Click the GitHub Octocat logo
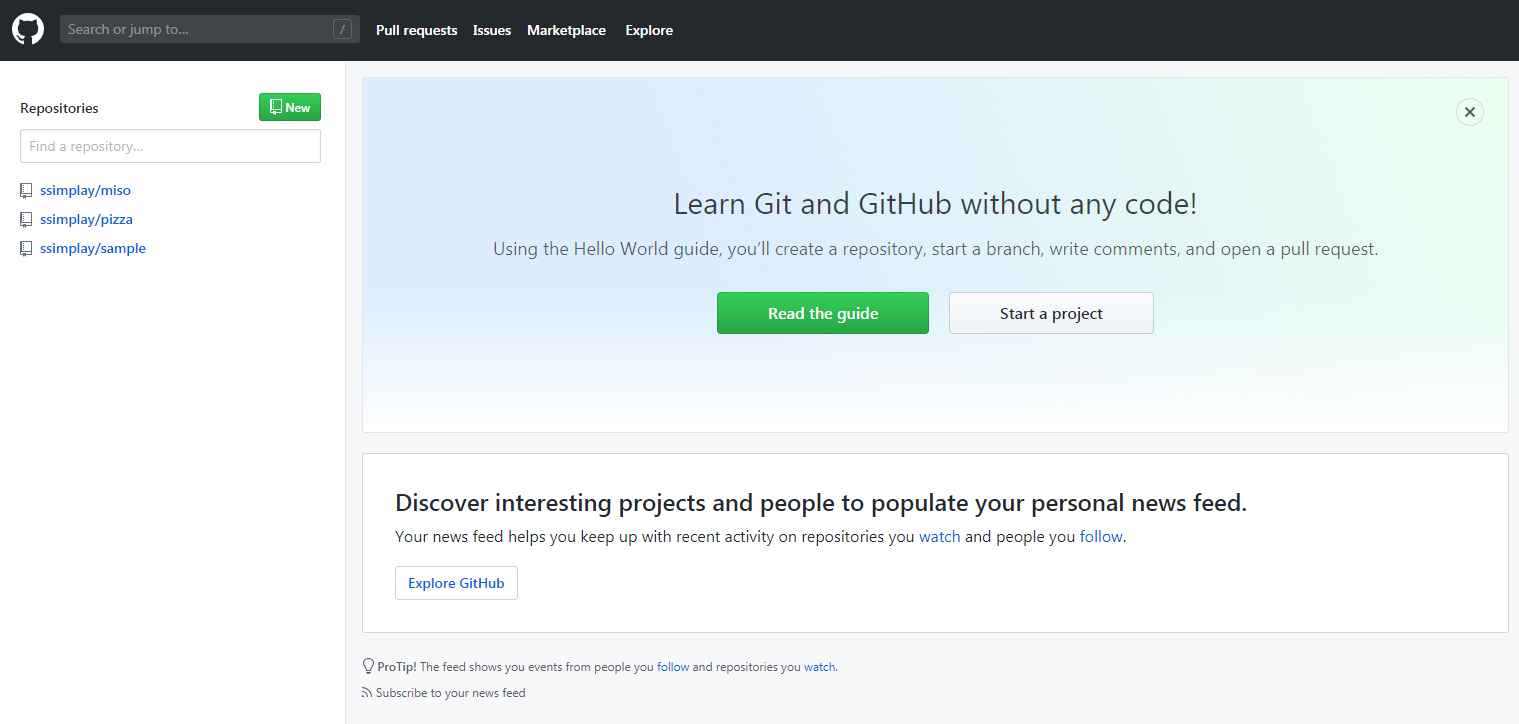1519x724 pixels. pyautogui.click(x=28, y=29)
